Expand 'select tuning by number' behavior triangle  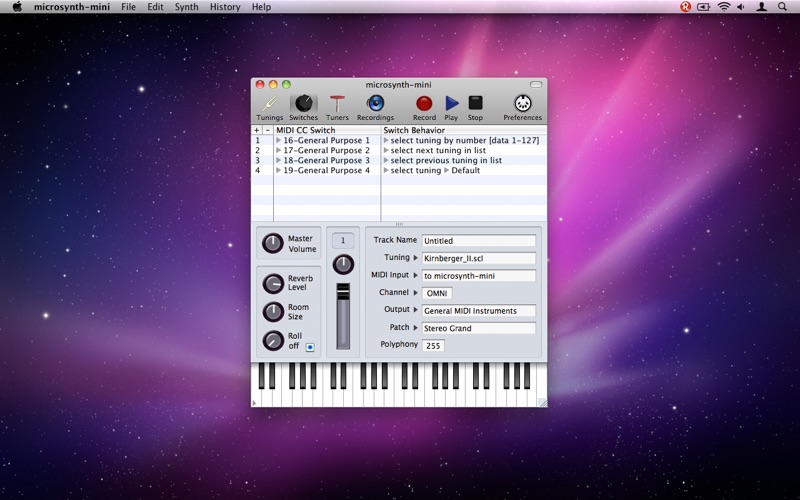tap(386, 140)
